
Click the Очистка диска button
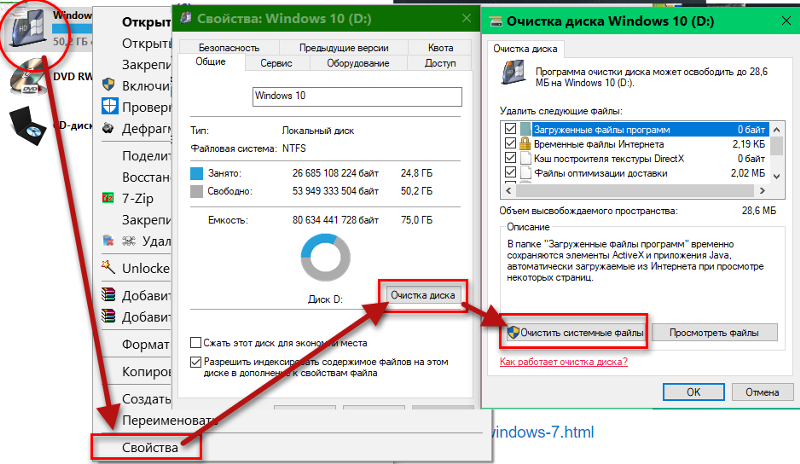pos(422,295)
